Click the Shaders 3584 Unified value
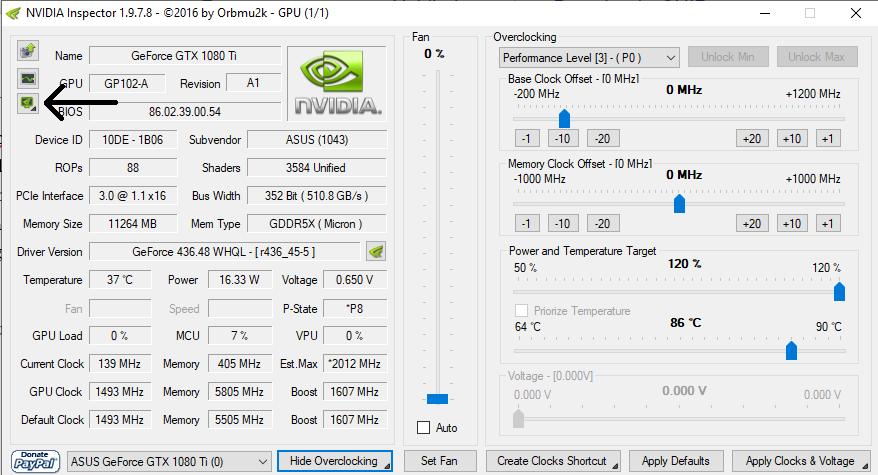This screenshot has width=878, height=475. (317, 167)
